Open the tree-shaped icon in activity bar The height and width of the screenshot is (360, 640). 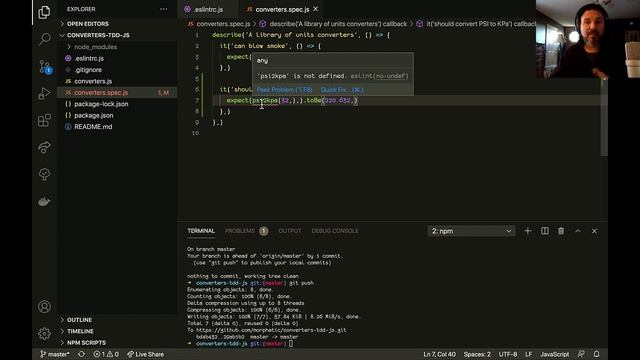click(x=44, y=174)
